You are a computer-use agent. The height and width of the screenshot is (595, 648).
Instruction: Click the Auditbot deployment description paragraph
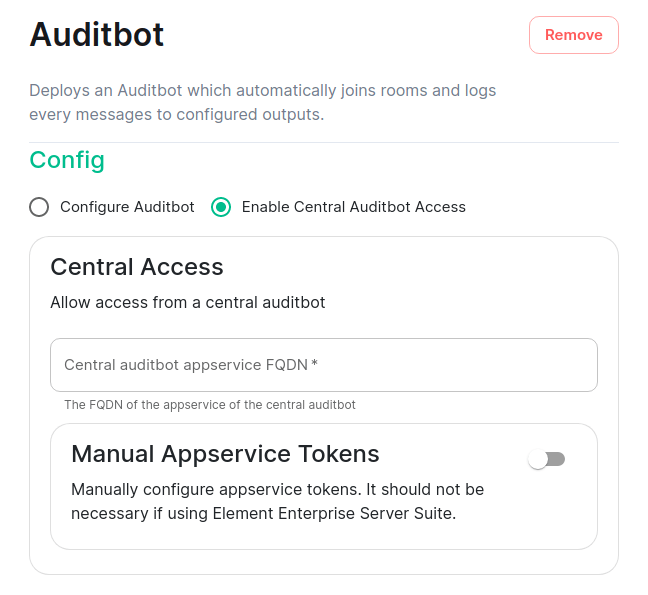[x=262, y=91]
